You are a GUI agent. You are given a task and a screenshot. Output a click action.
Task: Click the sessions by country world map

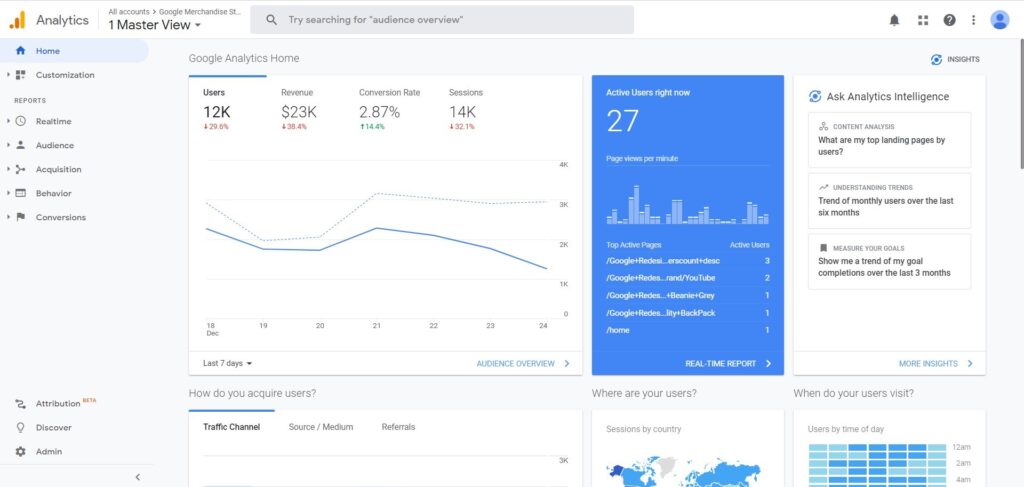684,472
